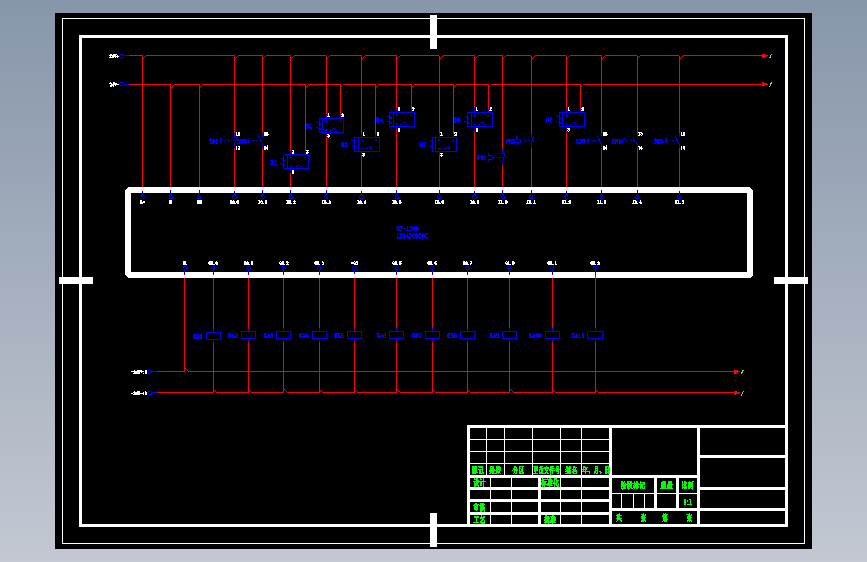Viewport: 867px width, 562px height.
Task: Click the B4 label text
Action: coord(379,120)
